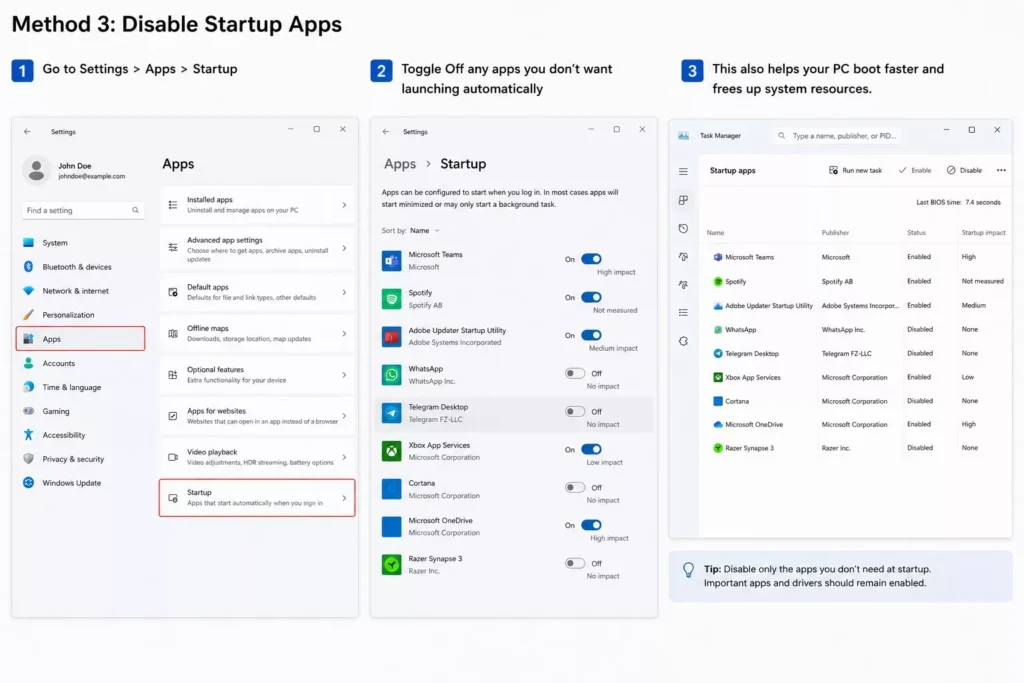Click the Microsoft OneDrive icon in Settings
Viewport: 1024px width, 683px height.
coord(391,526)
